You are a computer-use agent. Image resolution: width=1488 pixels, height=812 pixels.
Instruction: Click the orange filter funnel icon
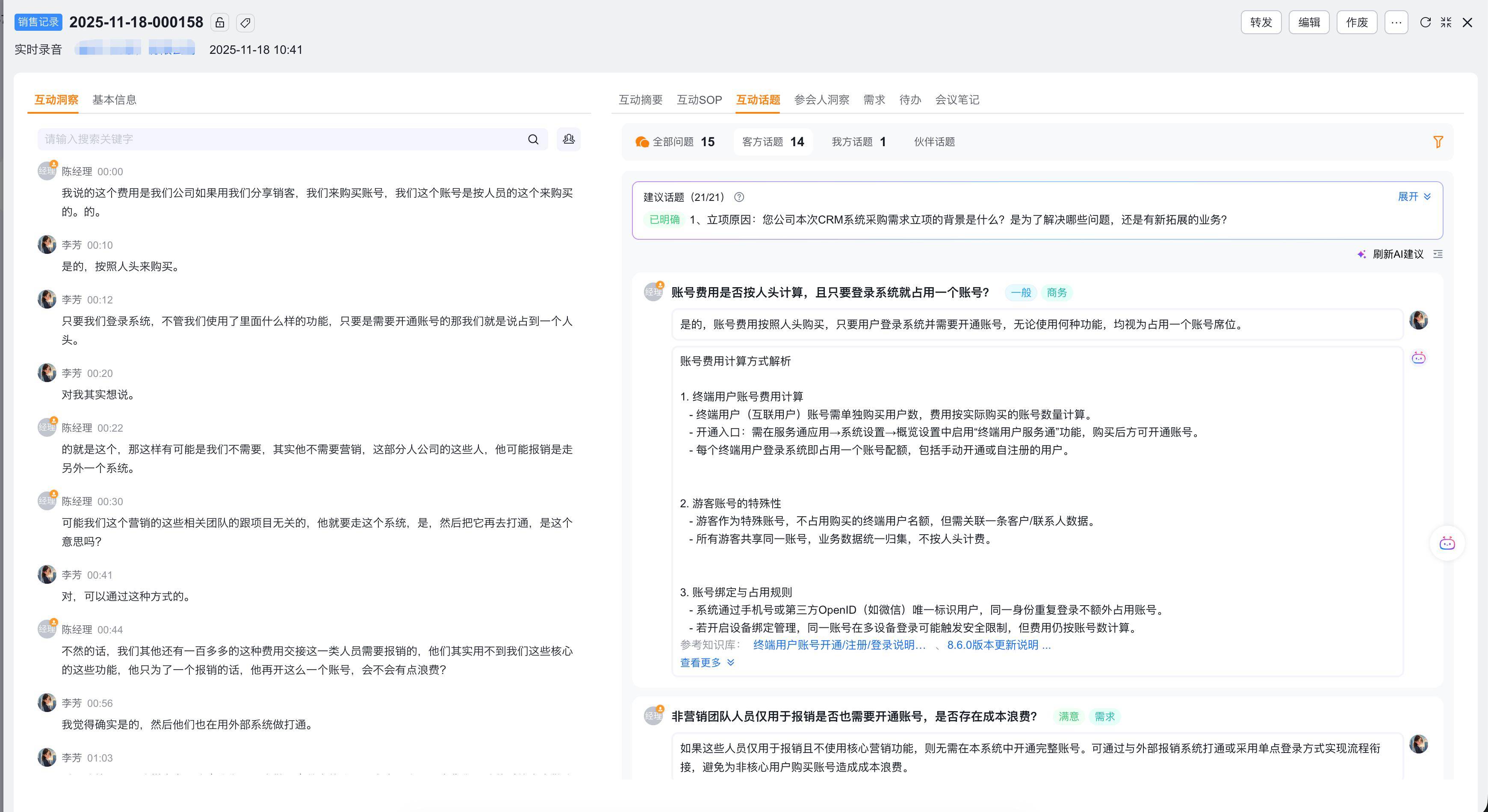(1438, 142)
